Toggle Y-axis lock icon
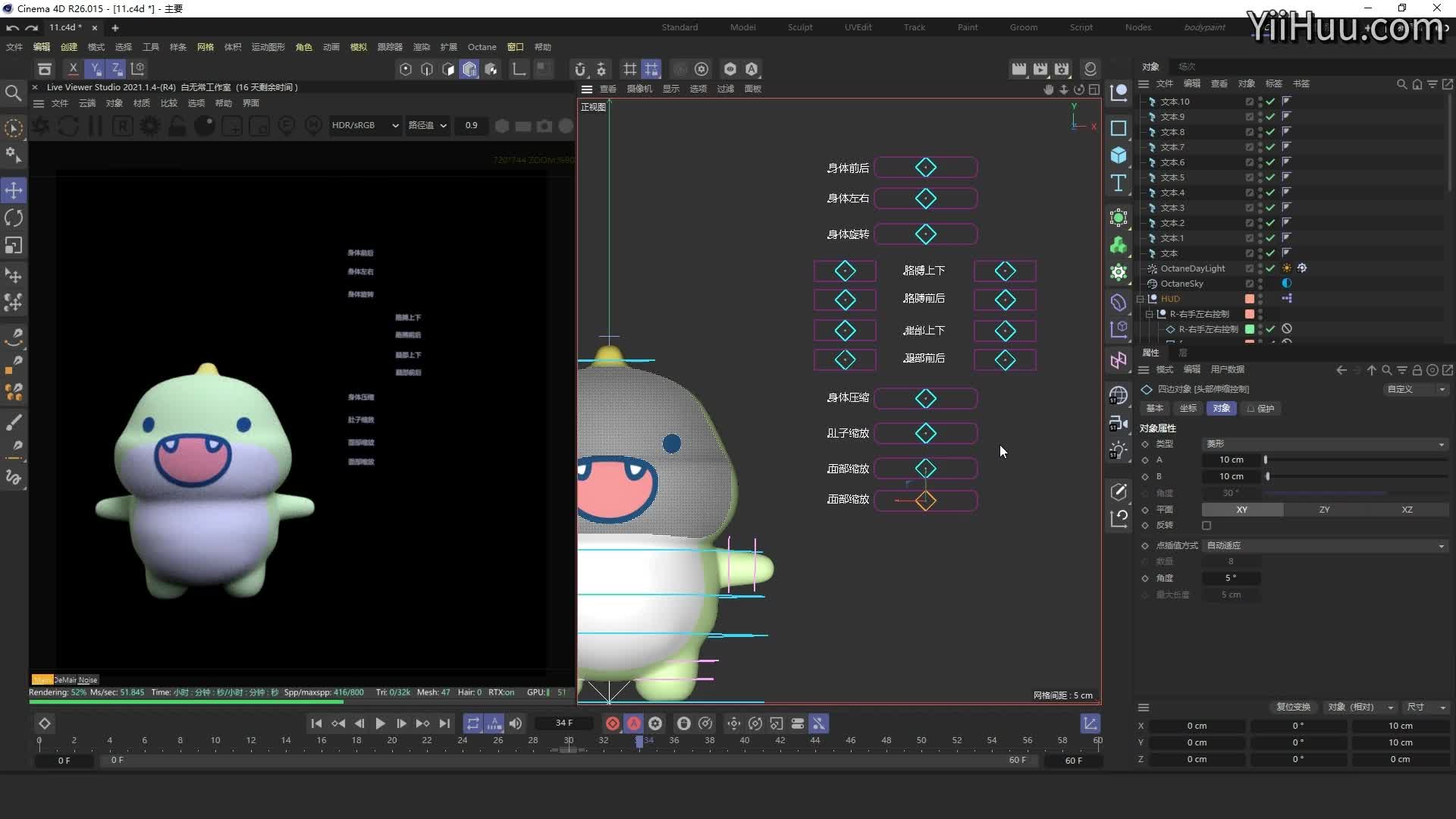This screenshot has width=1456, height=819. coord(95,69)
